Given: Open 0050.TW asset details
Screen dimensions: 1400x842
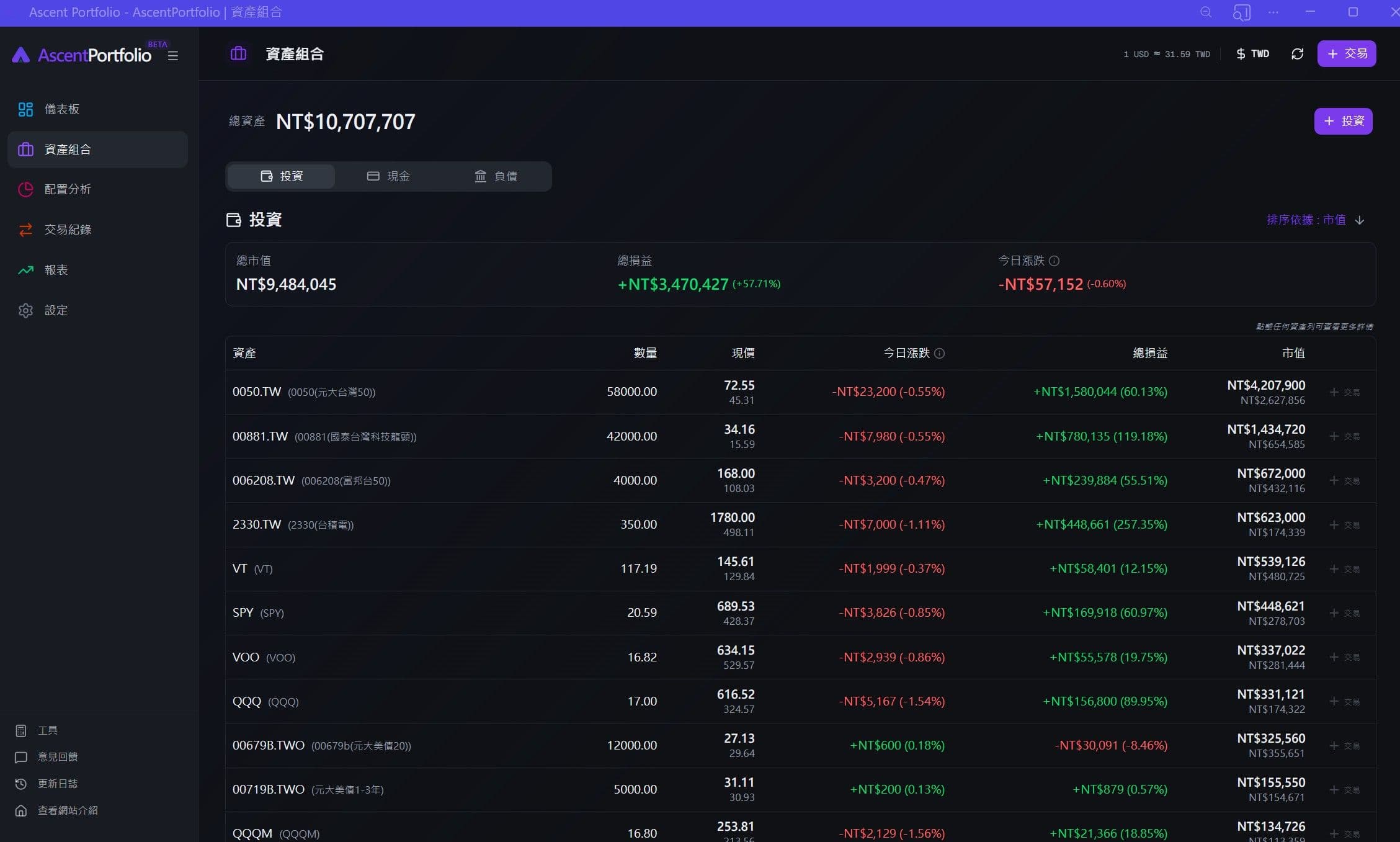Looking at the screenshot, I should click(800, 392).
